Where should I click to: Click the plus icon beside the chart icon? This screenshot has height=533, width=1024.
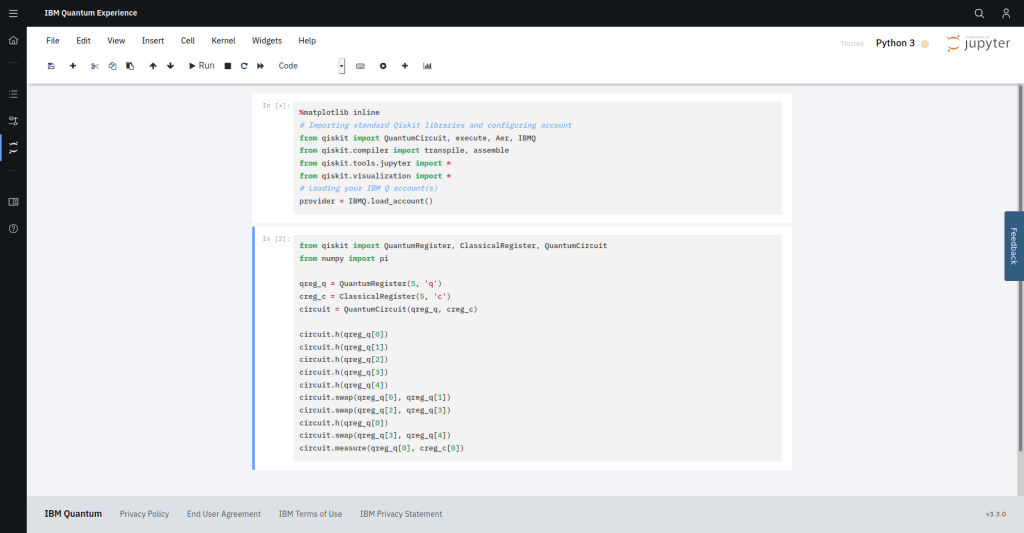405,66
